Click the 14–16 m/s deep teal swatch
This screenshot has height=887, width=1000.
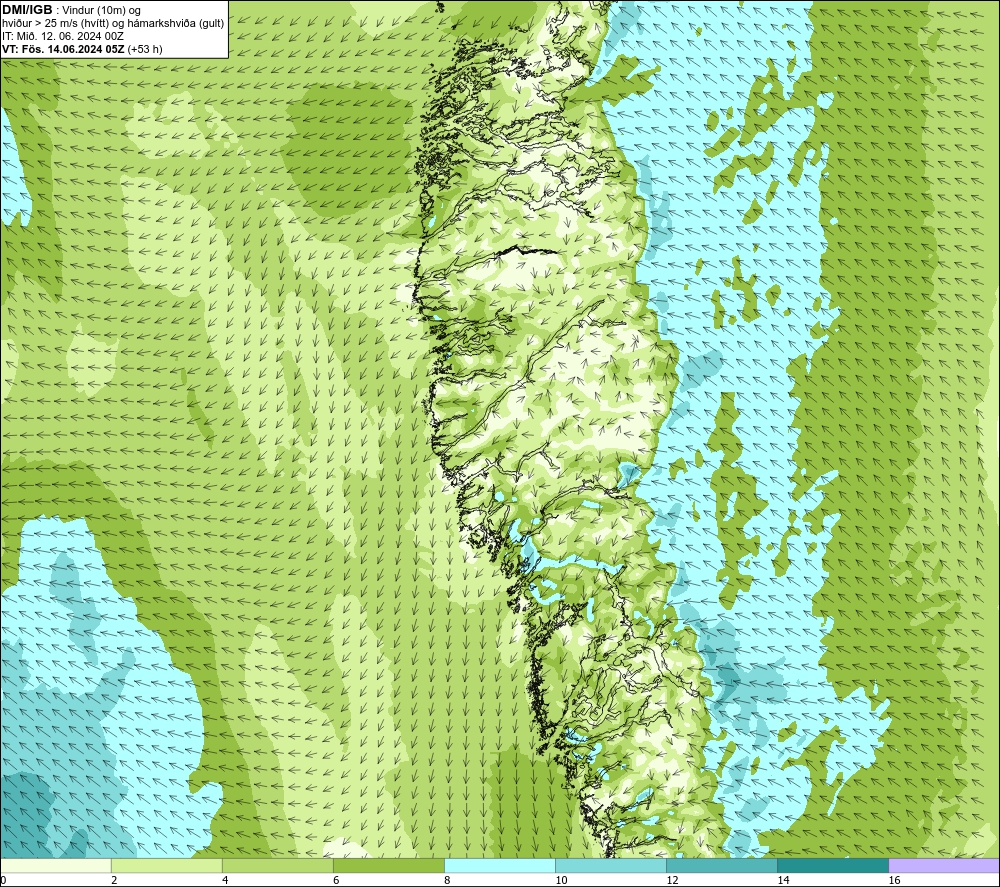[832, 865]
